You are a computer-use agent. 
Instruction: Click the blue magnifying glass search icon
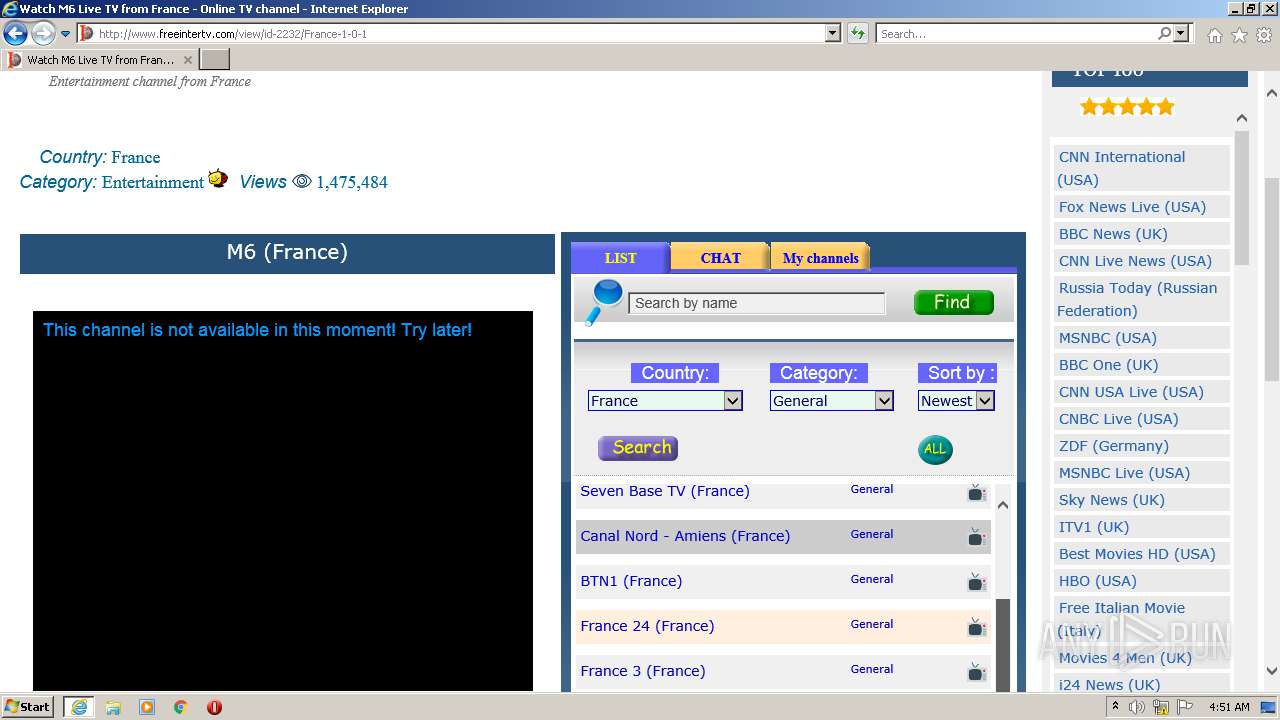pyautogui.click(x=604, y=302)
